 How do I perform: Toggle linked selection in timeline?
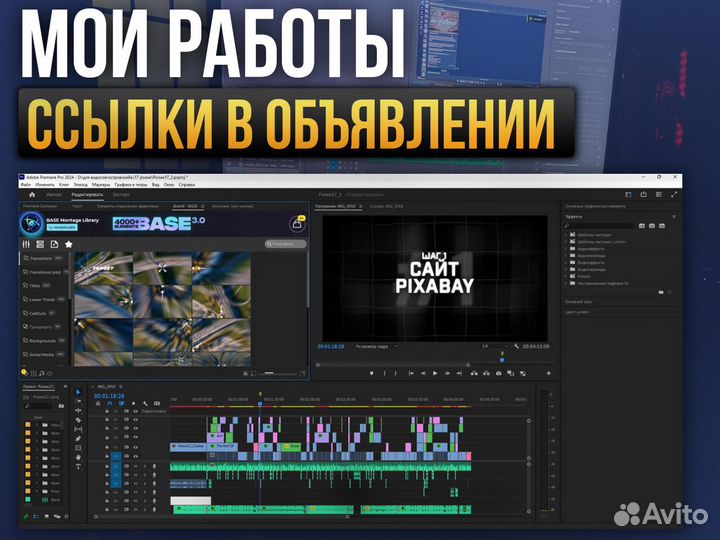tap(121, 404)
